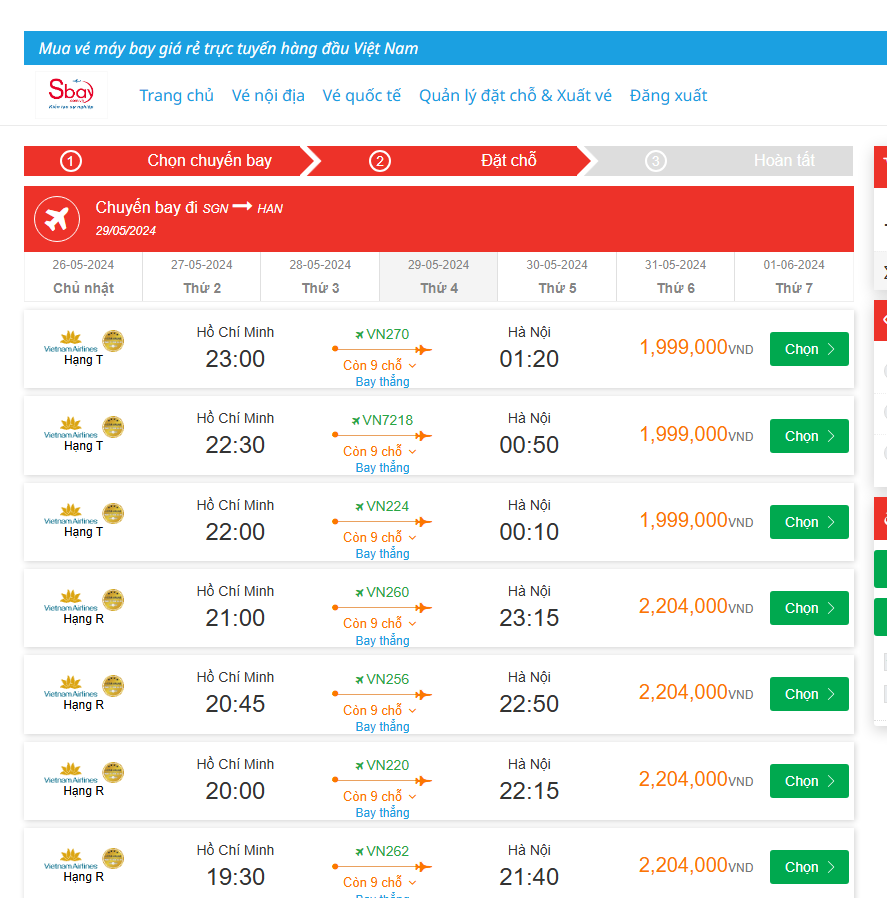Viewport: 887px width, 898px height.
Task: Click the airplane icon in red flight header
Action: [57, 218]
